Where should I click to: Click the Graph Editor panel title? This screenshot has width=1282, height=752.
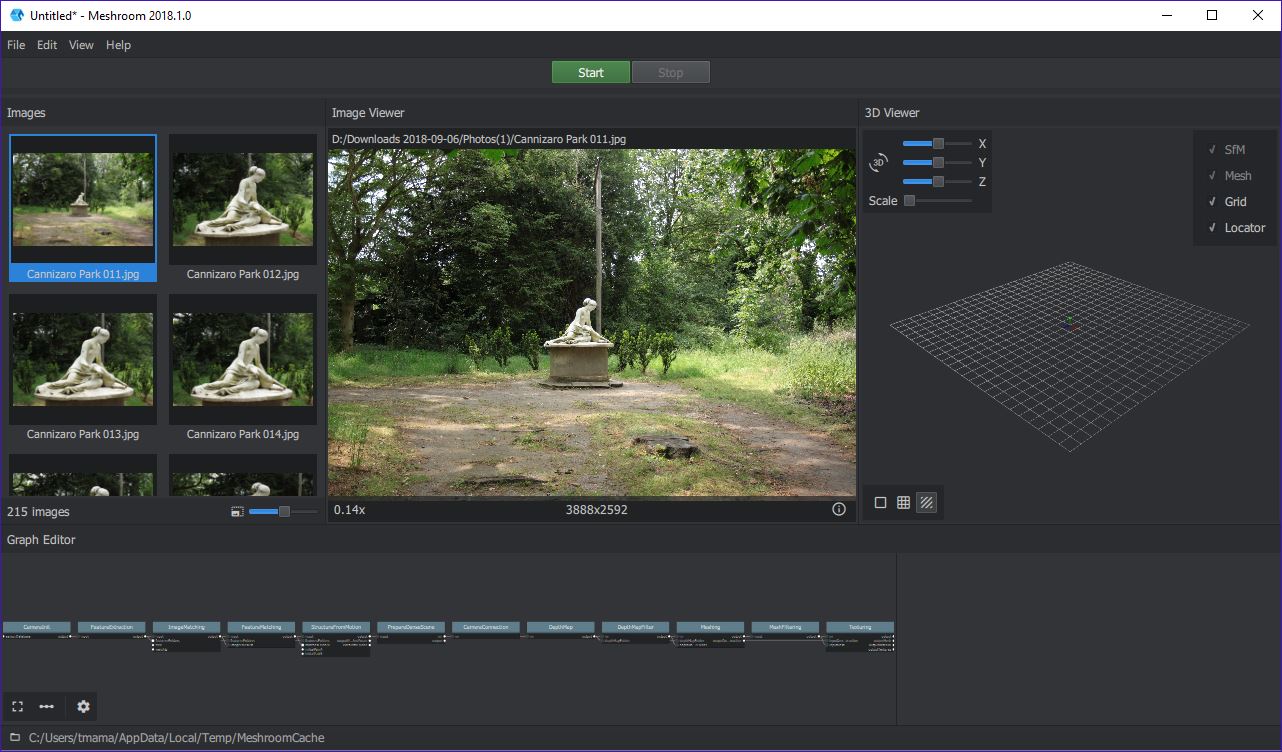click(41, 540)
